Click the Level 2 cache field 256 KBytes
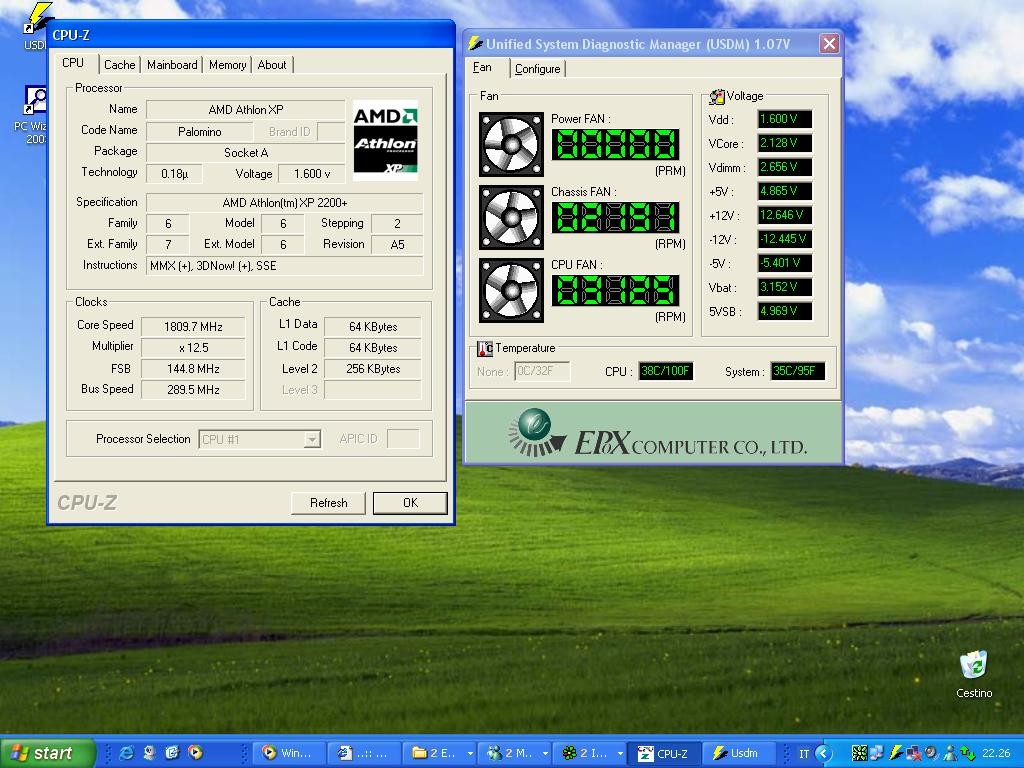This screenshot has height=768, width=1024. [373, 368]
